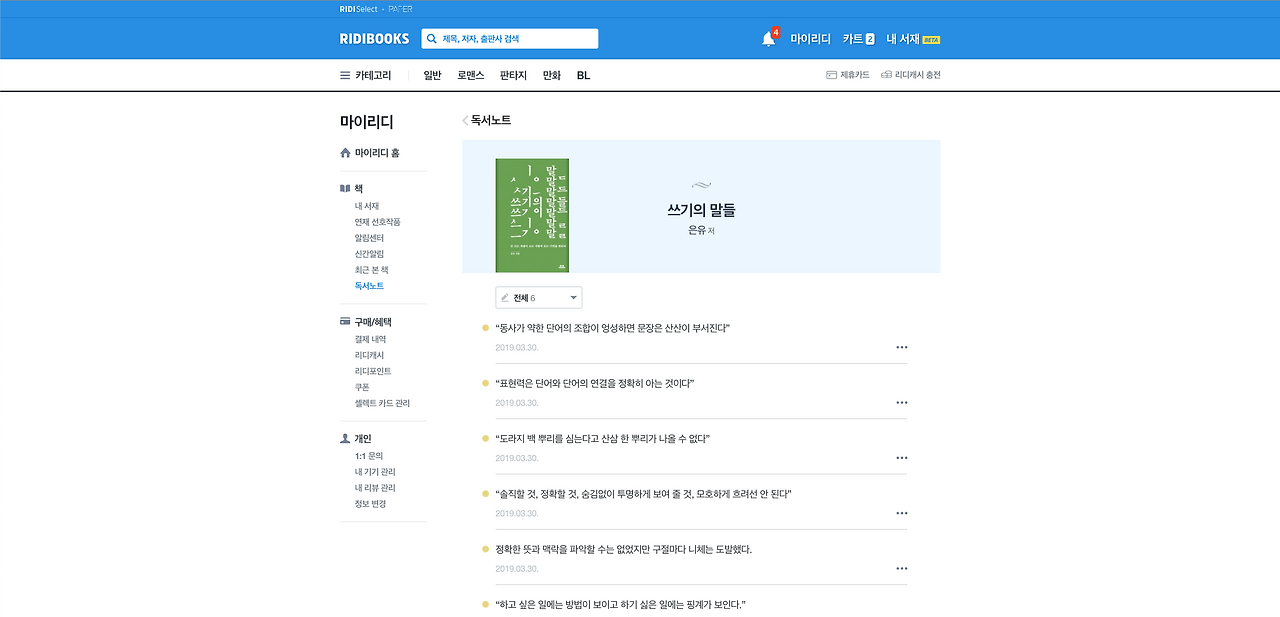Open 결제 내역 in the sidebar
Image resolution: width=1280 pixels, height=617 pixels.
(369, 340)
